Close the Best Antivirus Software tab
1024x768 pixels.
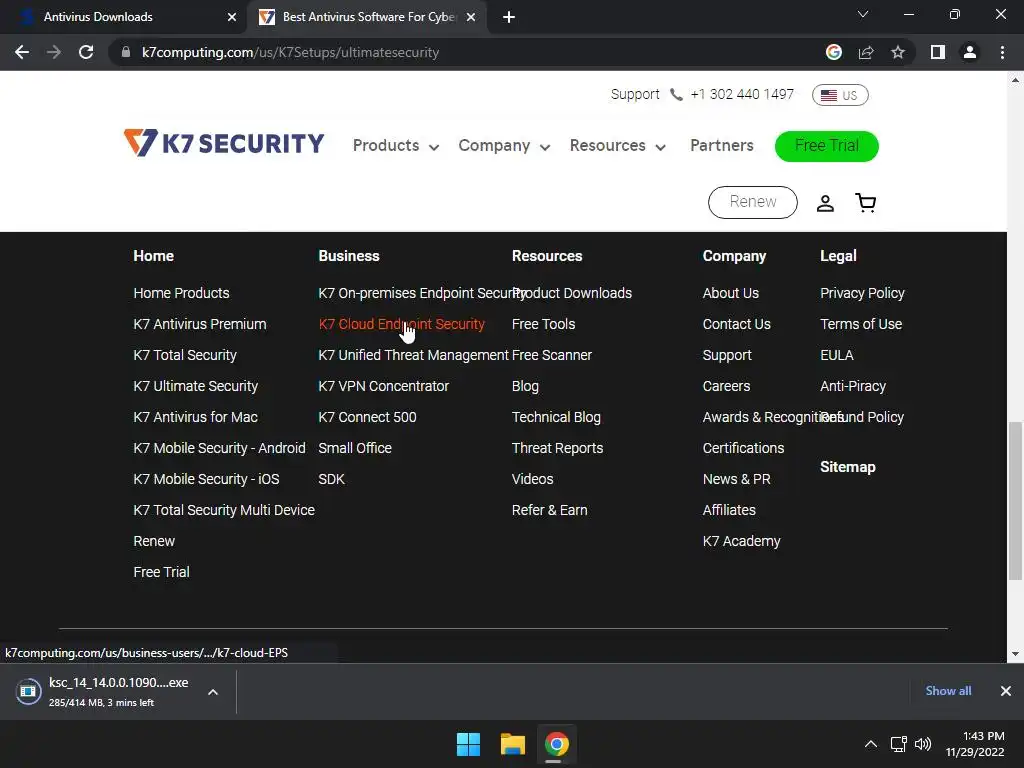coord(471,17)
